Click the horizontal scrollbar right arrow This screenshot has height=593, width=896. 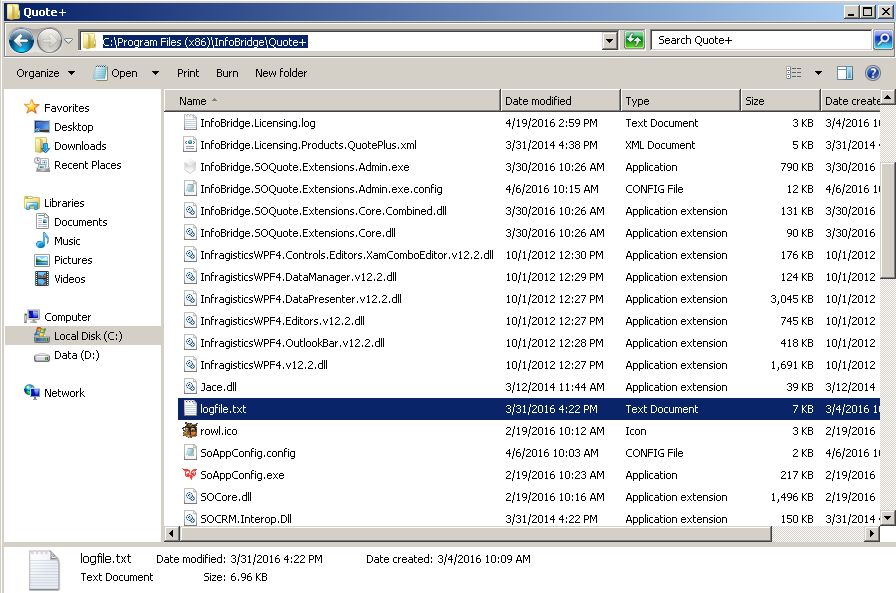[x=871, y=534]
